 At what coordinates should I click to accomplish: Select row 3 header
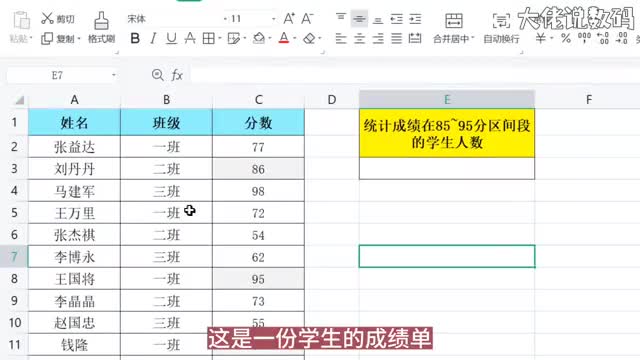[x=14, y=169]
